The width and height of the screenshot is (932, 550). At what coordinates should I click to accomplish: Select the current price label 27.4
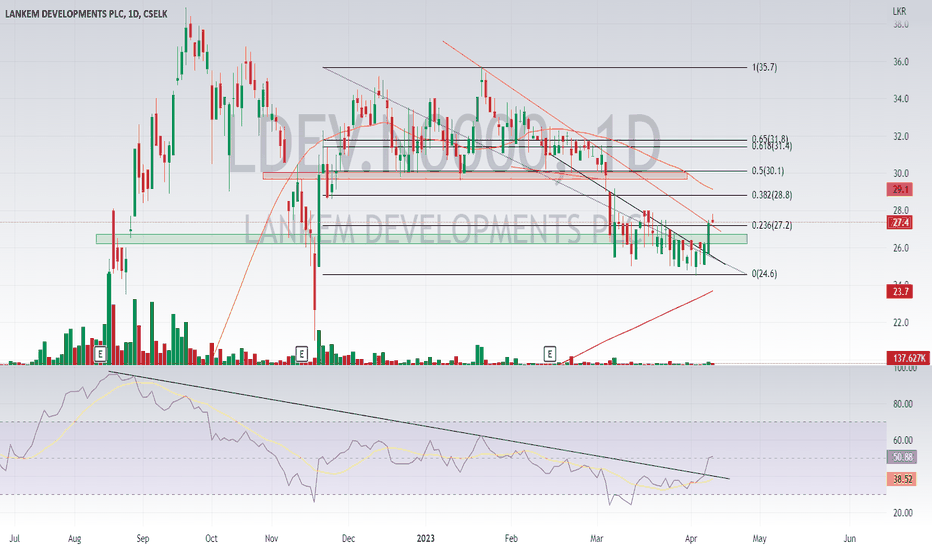pos(901,223)
